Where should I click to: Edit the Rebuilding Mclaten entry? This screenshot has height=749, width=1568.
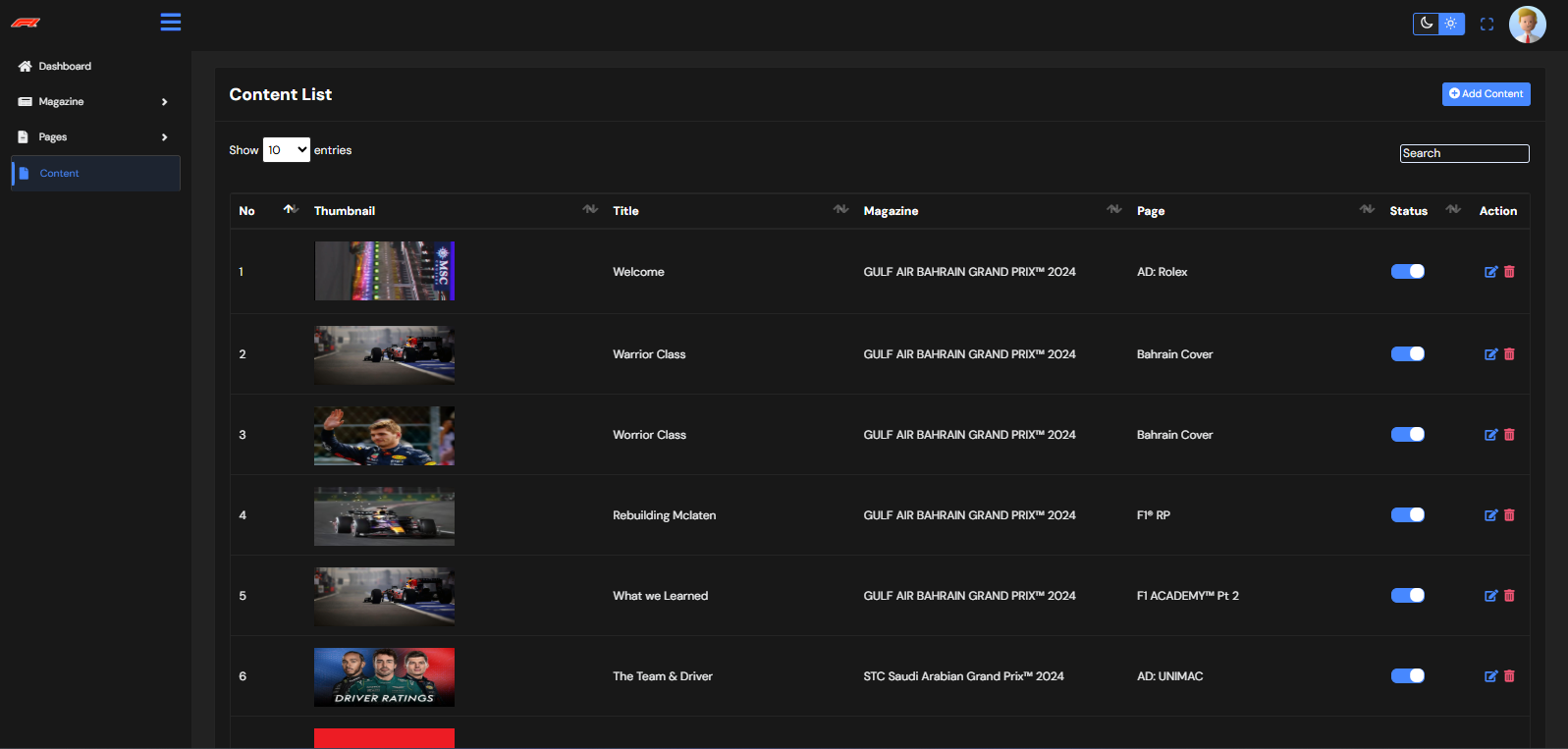point(1490,515)
